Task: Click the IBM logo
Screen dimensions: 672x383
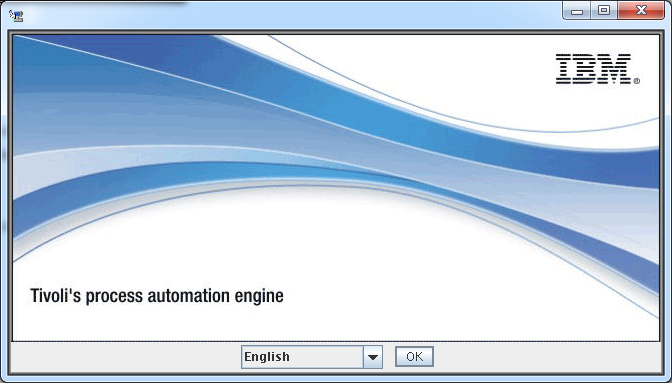Action: coord(597,69)
